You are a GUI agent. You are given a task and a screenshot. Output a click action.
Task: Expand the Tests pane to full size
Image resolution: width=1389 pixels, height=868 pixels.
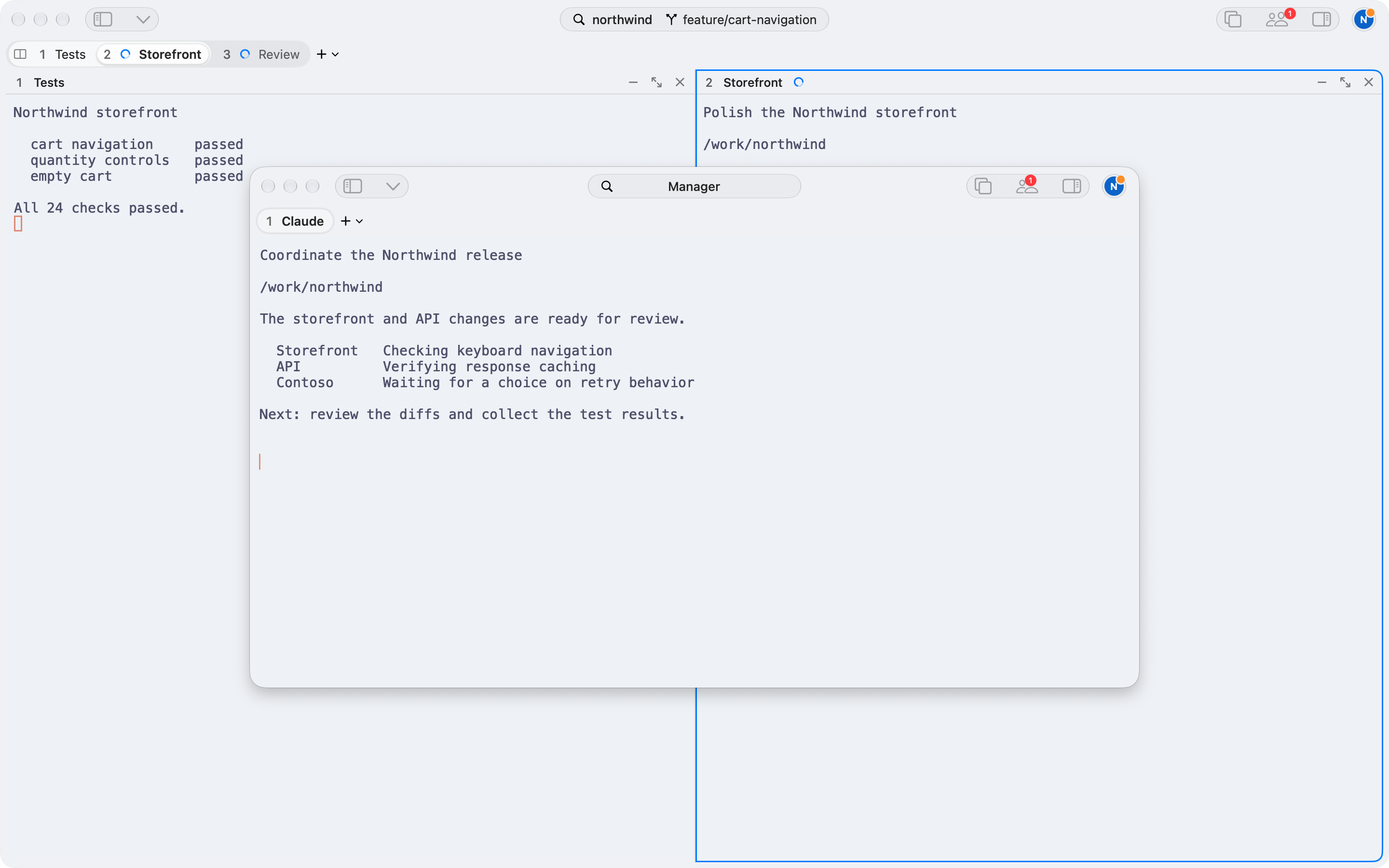click(656, 82)
